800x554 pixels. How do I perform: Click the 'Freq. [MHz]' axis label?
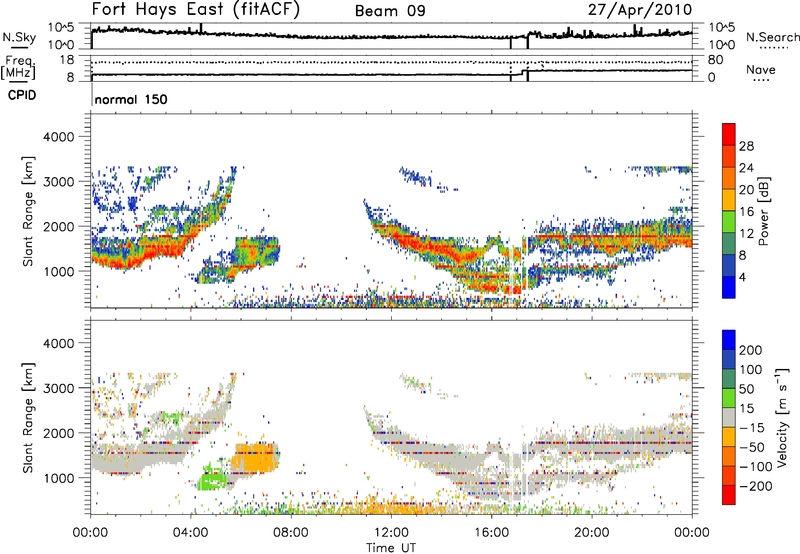(x=18, y=68)
